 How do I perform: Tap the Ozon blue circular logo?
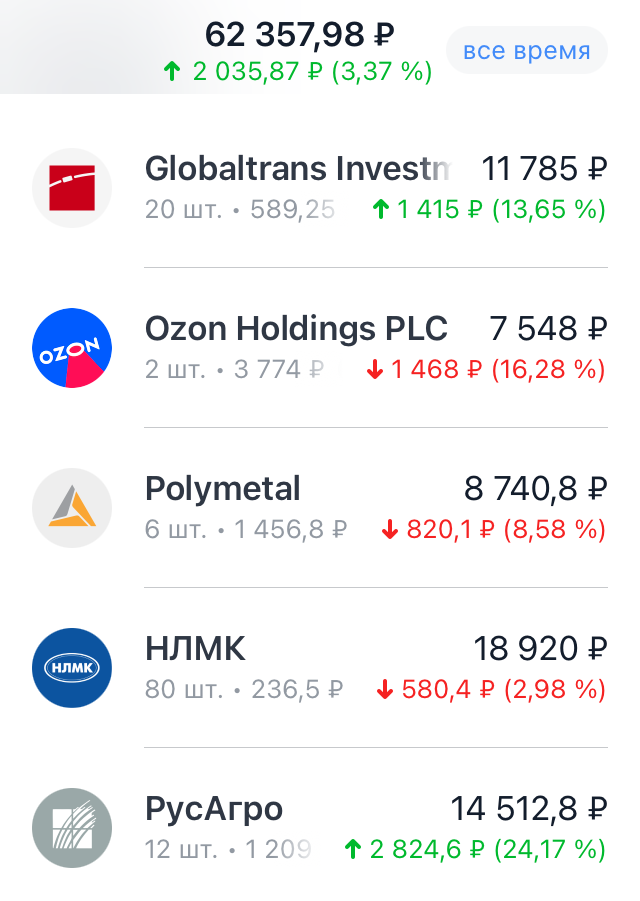point(72,348)
